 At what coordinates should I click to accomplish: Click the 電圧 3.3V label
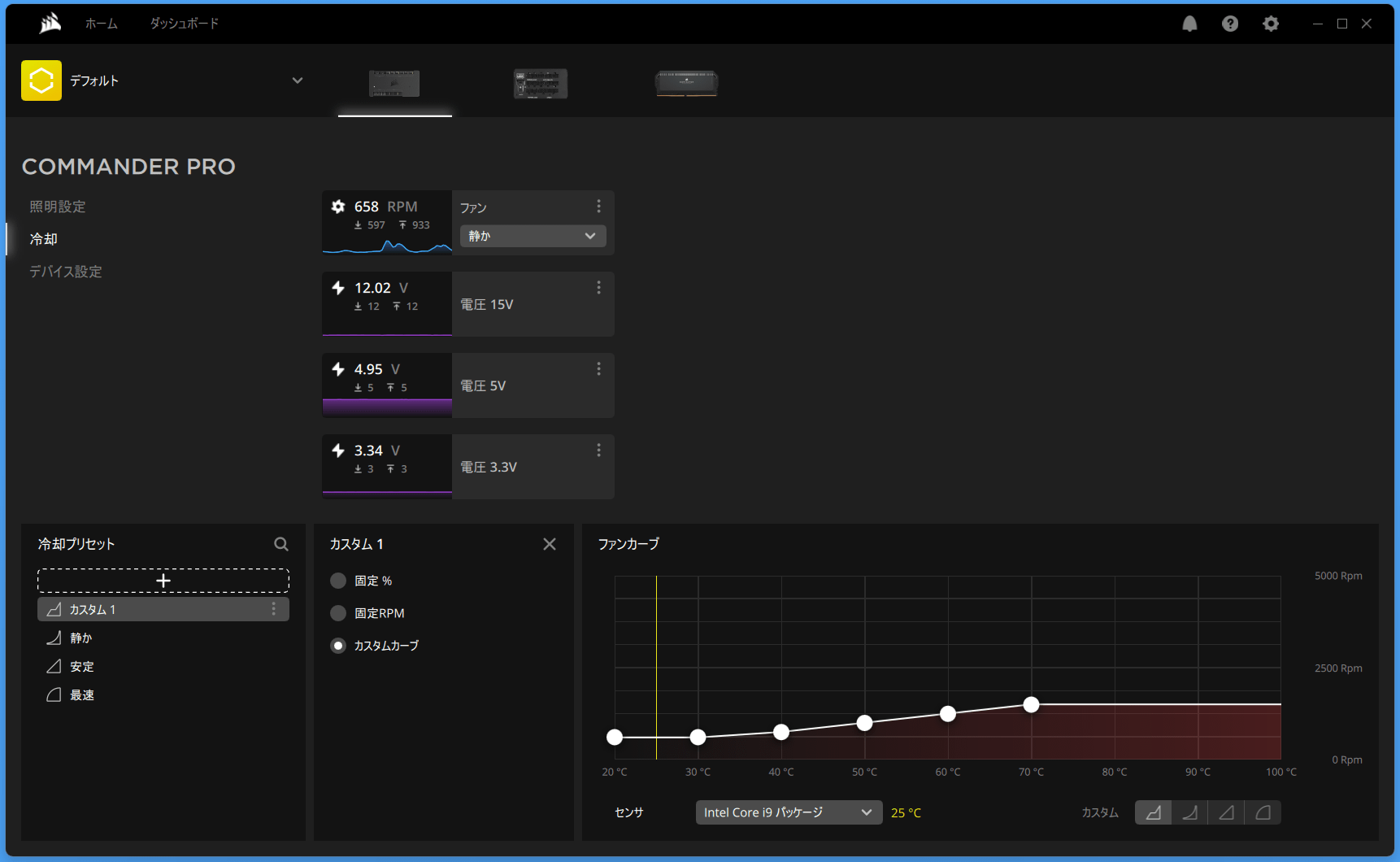pos(489,467)
